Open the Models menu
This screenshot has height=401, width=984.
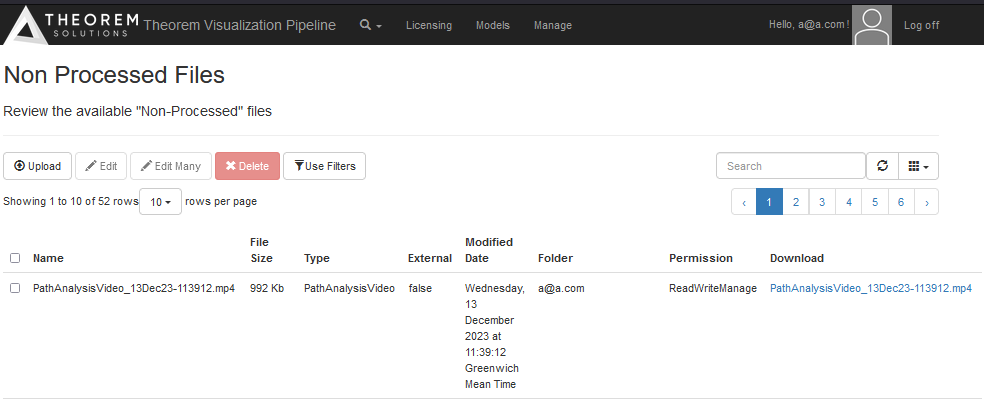(492, 25)
